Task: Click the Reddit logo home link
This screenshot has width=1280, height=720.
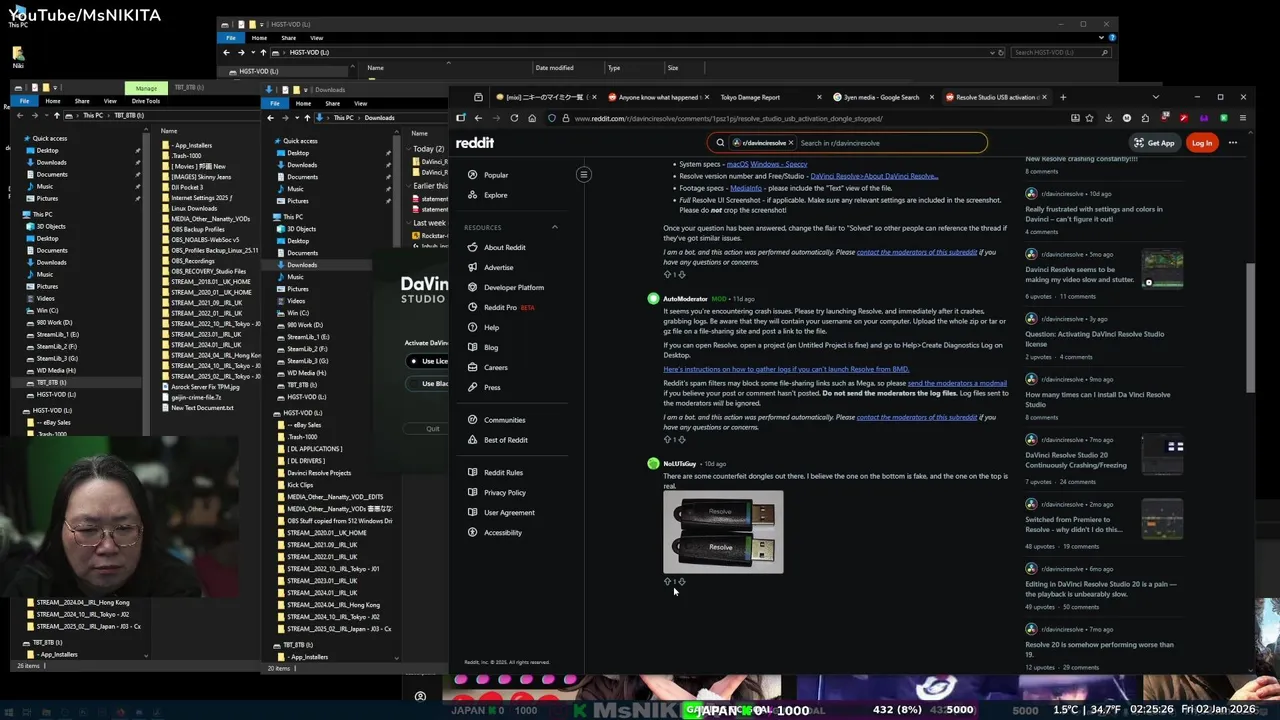Action: pyautogui.click(x=475, y=143)
